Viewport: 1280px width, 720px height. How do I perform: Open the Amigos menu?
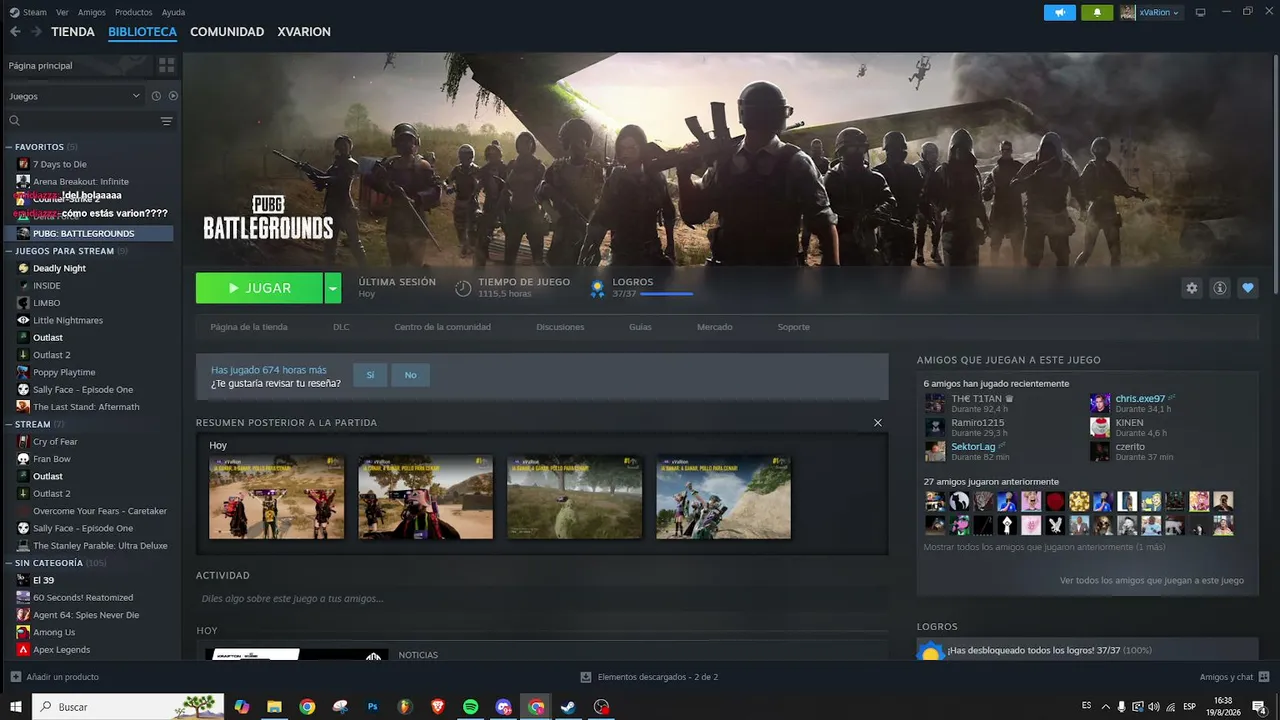(91, 12)
